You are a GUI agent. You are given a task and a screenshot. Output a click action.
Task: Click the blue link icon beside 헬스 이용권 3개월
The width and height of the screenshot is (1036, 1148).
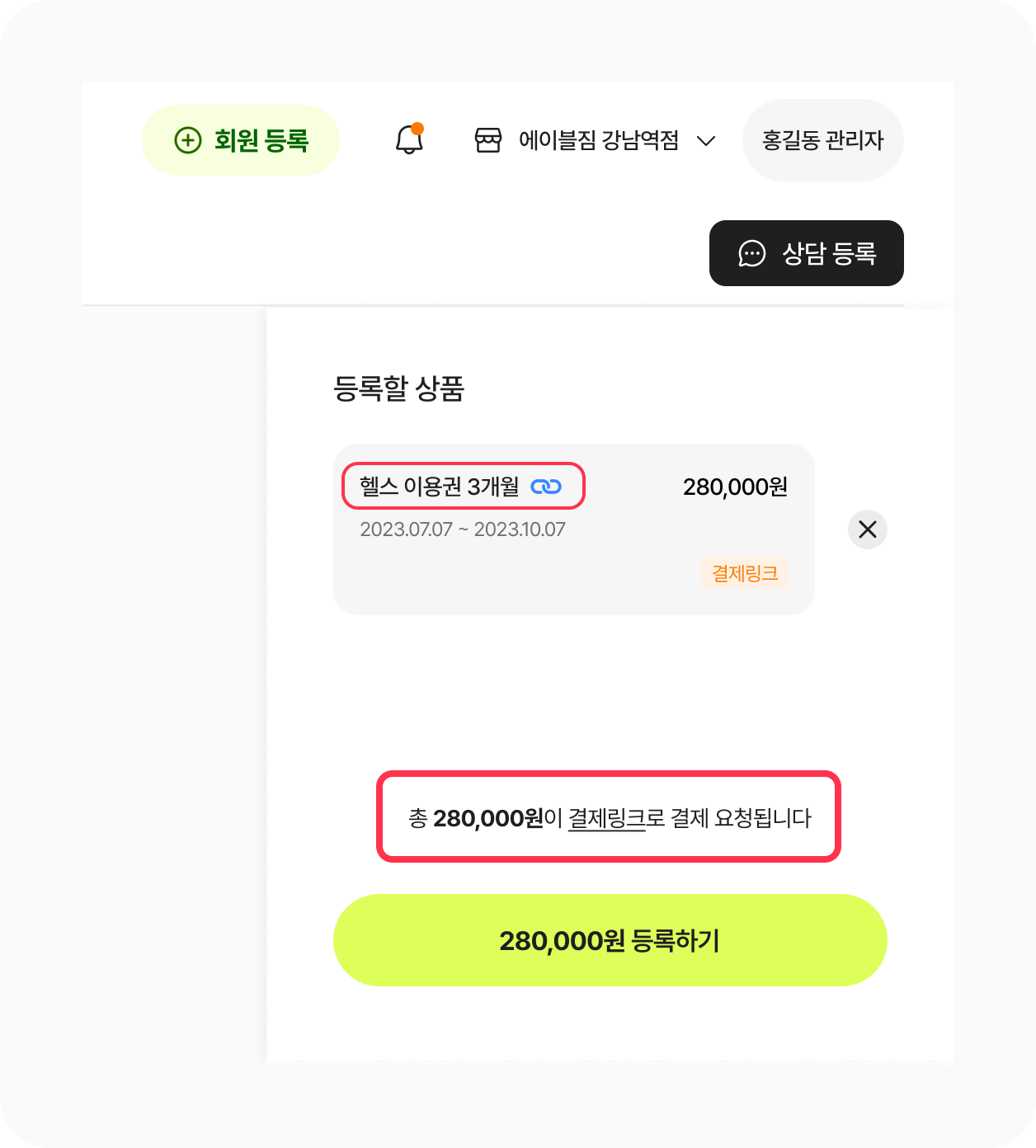tap(545, 487)
